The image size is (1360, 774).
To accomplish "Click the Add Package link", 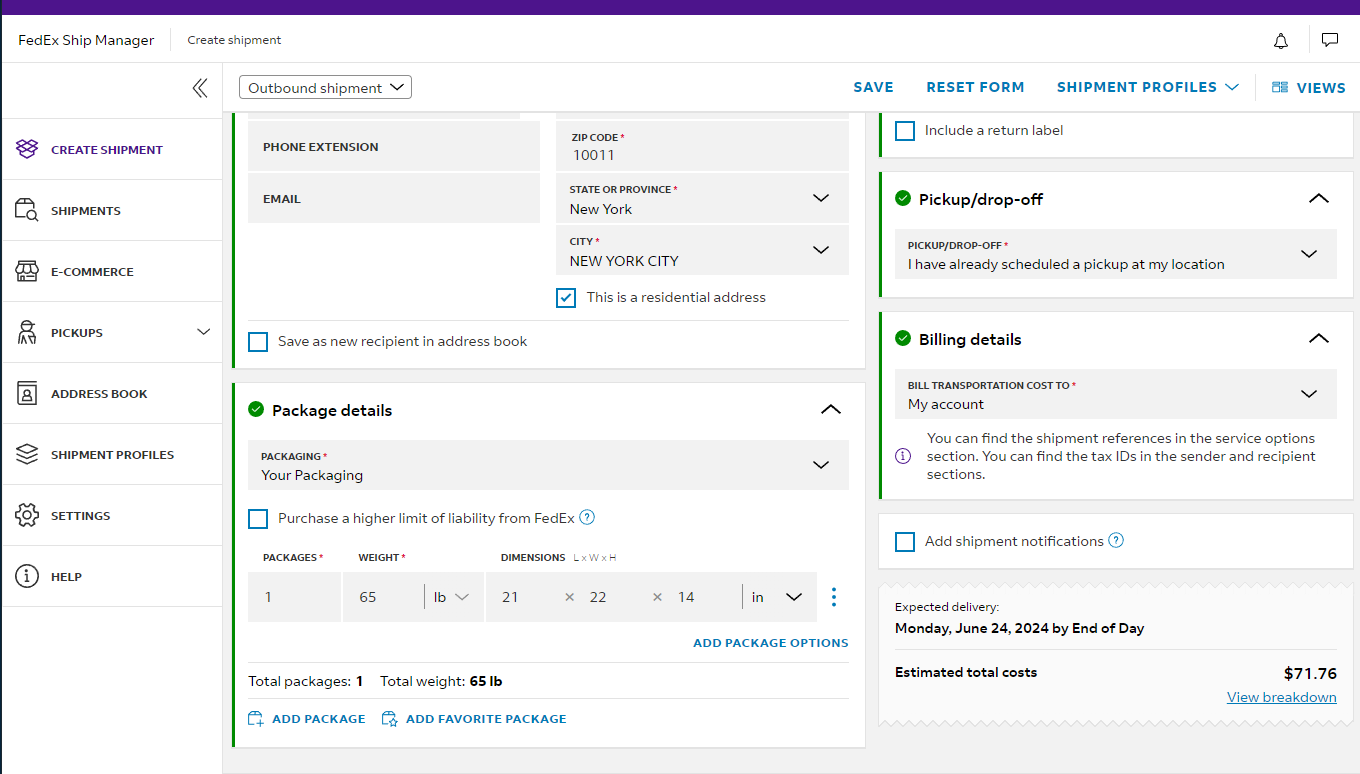I will coord(319,719).
